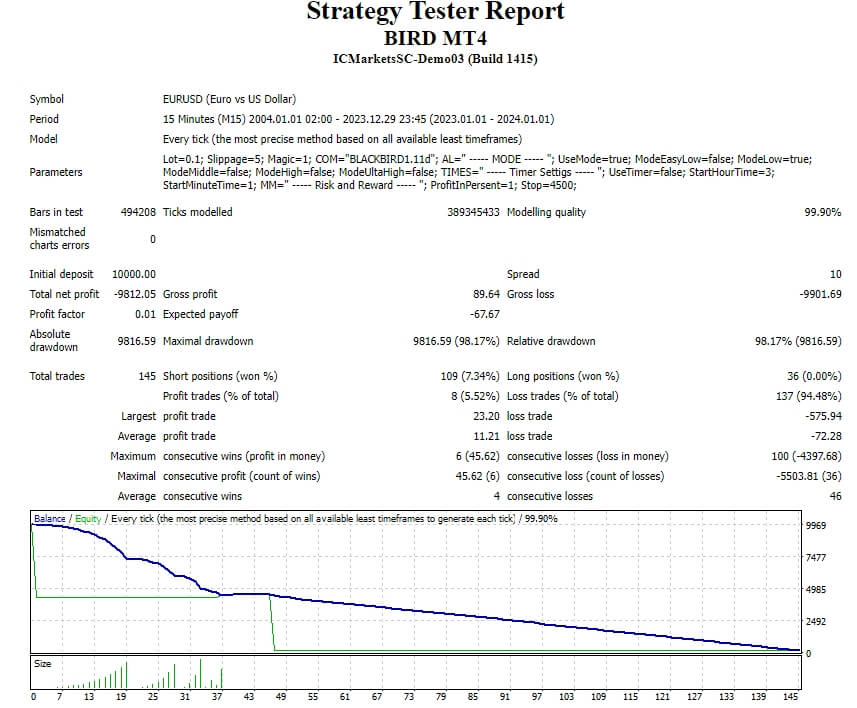Click the green equity drop line on the chart
Viewport: 857px width, 708px height.
pos(269,620)
